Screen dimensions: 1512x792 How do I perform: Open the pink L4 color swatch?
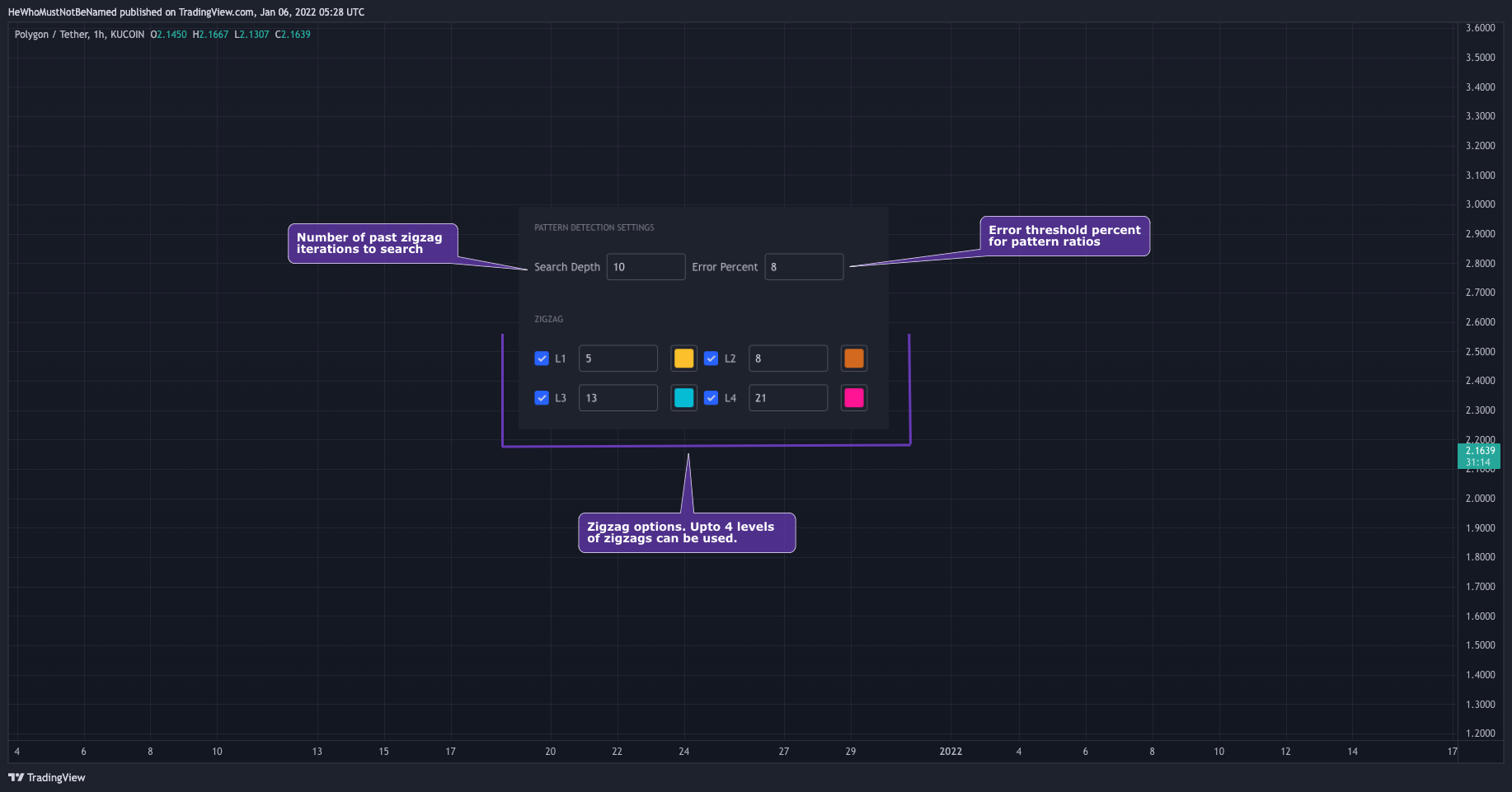tap(854, 398)
